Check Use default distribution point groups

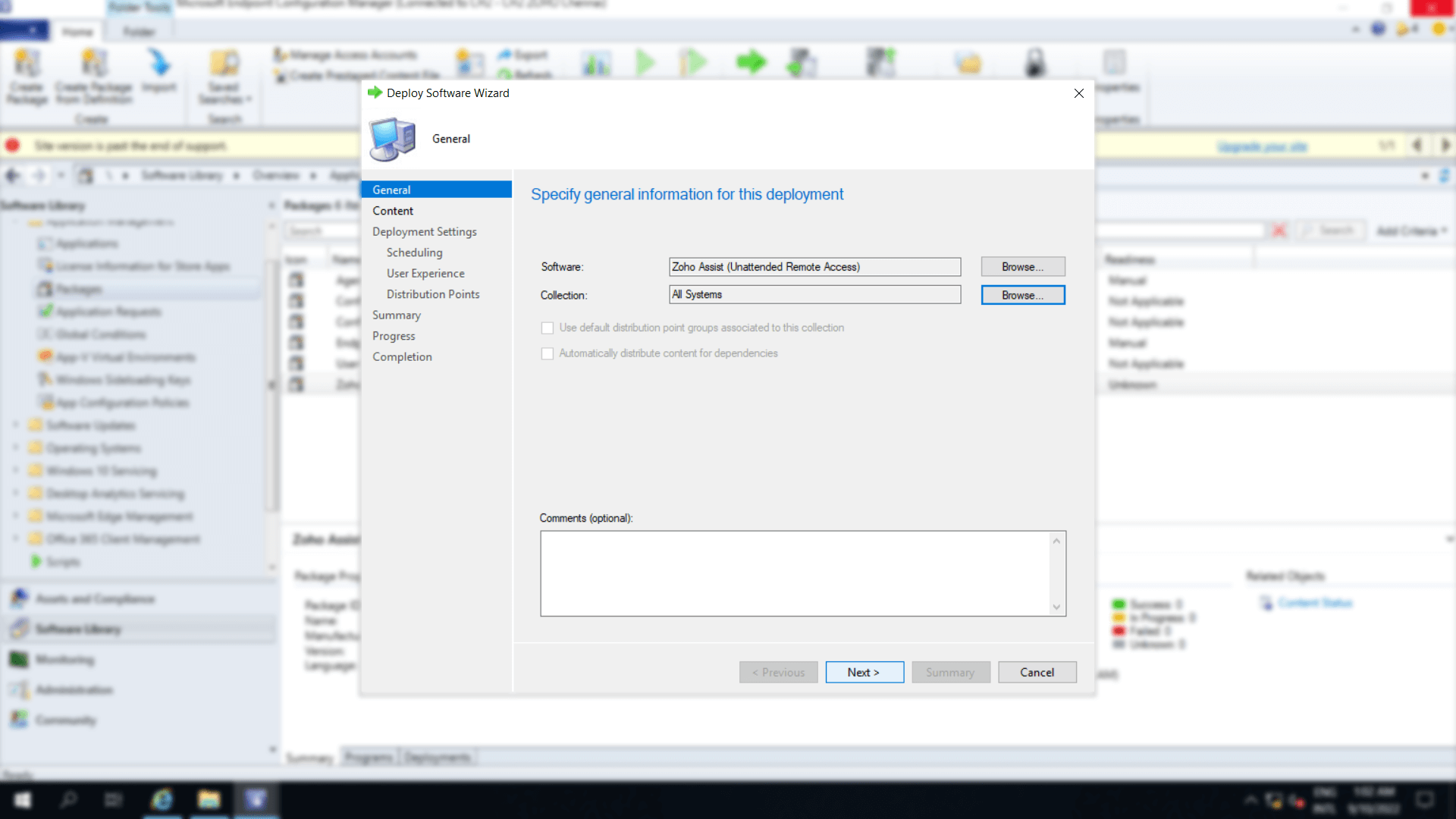pos(548,328)
